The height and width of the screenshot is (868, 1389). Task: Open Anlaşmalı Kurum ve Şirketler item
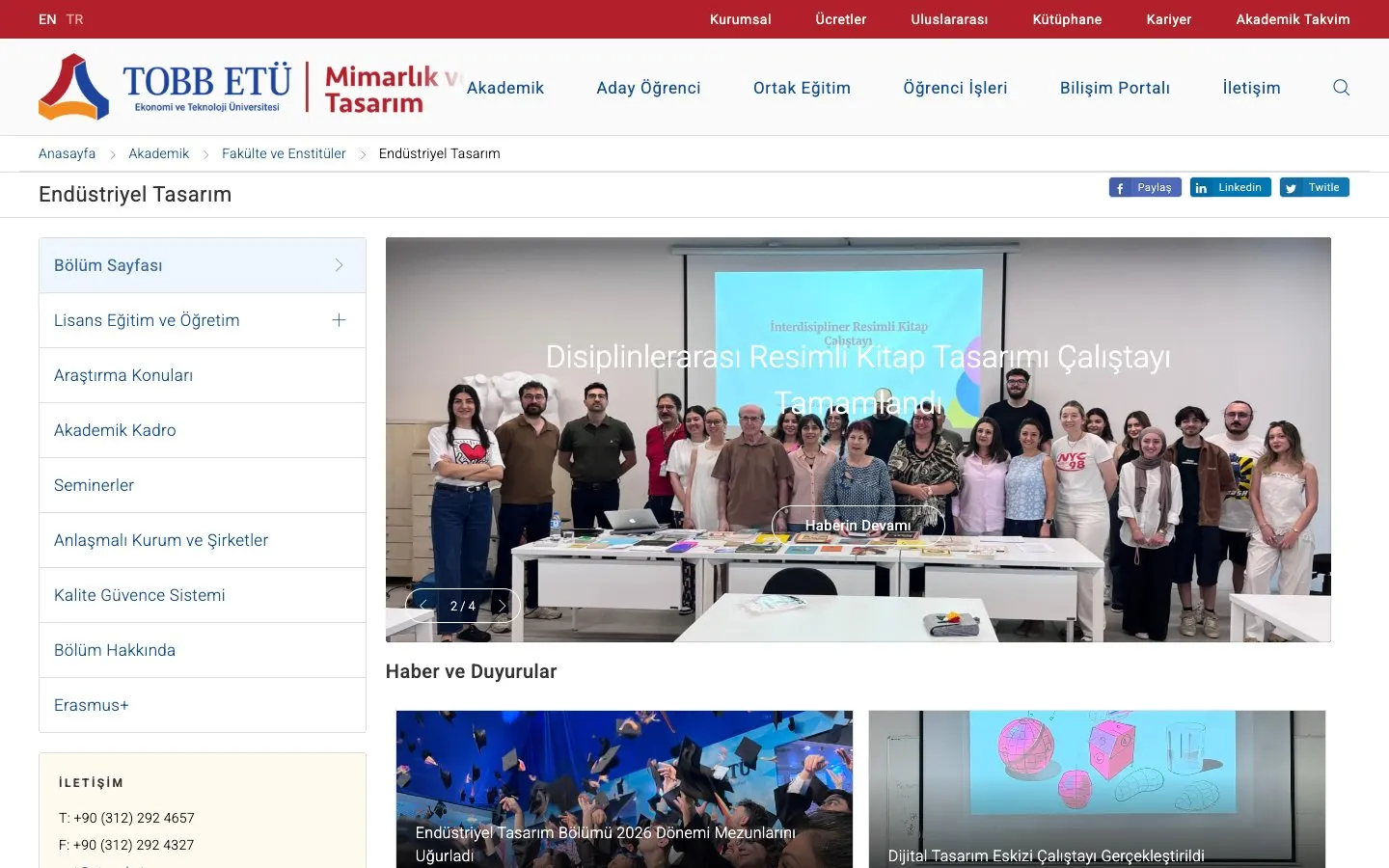(203, 540)
